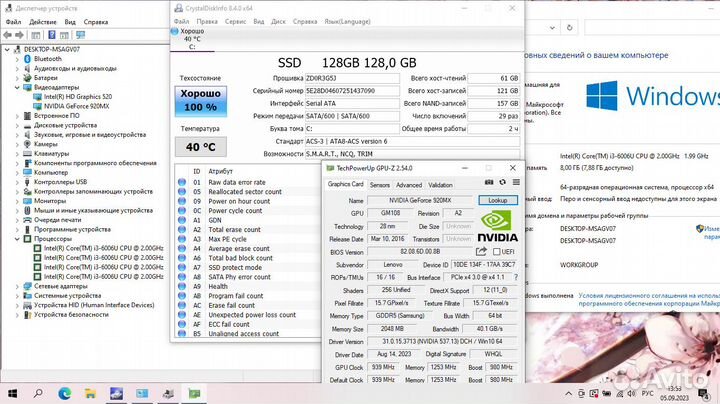Toggle the action pane icon beside the Help icon
The image size is (720, 404).
64,35
